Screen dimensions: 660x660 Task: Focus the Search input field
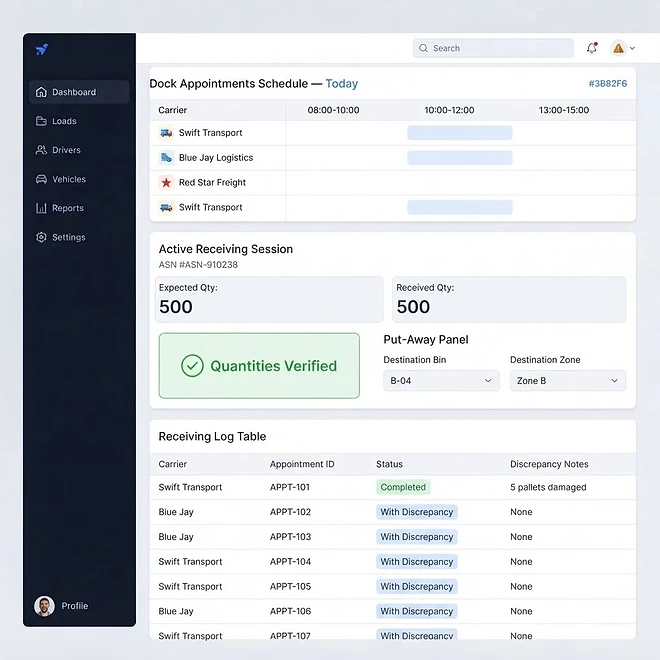pyautogui.click(x=493, y=48)
